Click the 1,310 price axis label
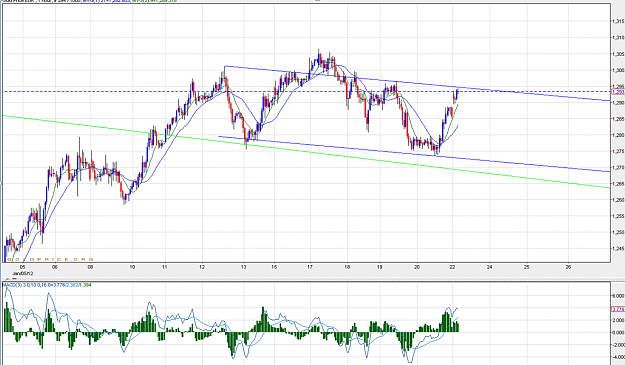Image resolution: width=625 pixels, height=365 pixels. click(x=618, y=37)
